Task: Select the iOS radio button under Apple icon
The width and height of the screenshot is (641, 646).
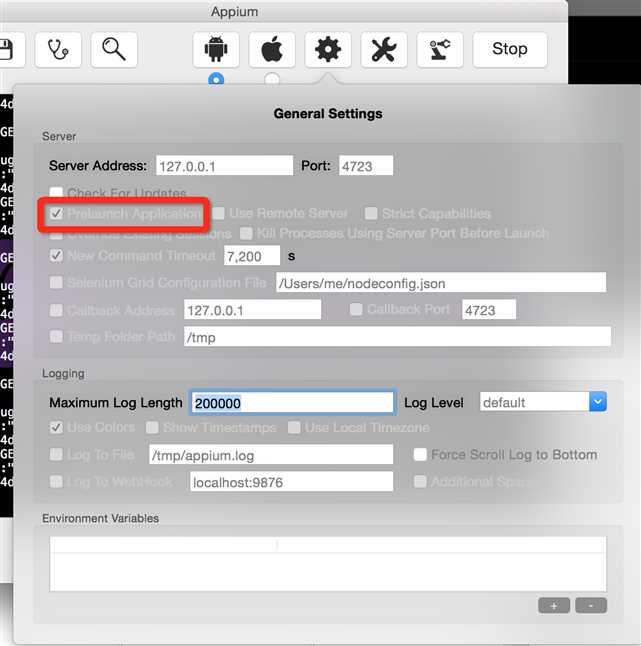Action: [x=272, y=79]
